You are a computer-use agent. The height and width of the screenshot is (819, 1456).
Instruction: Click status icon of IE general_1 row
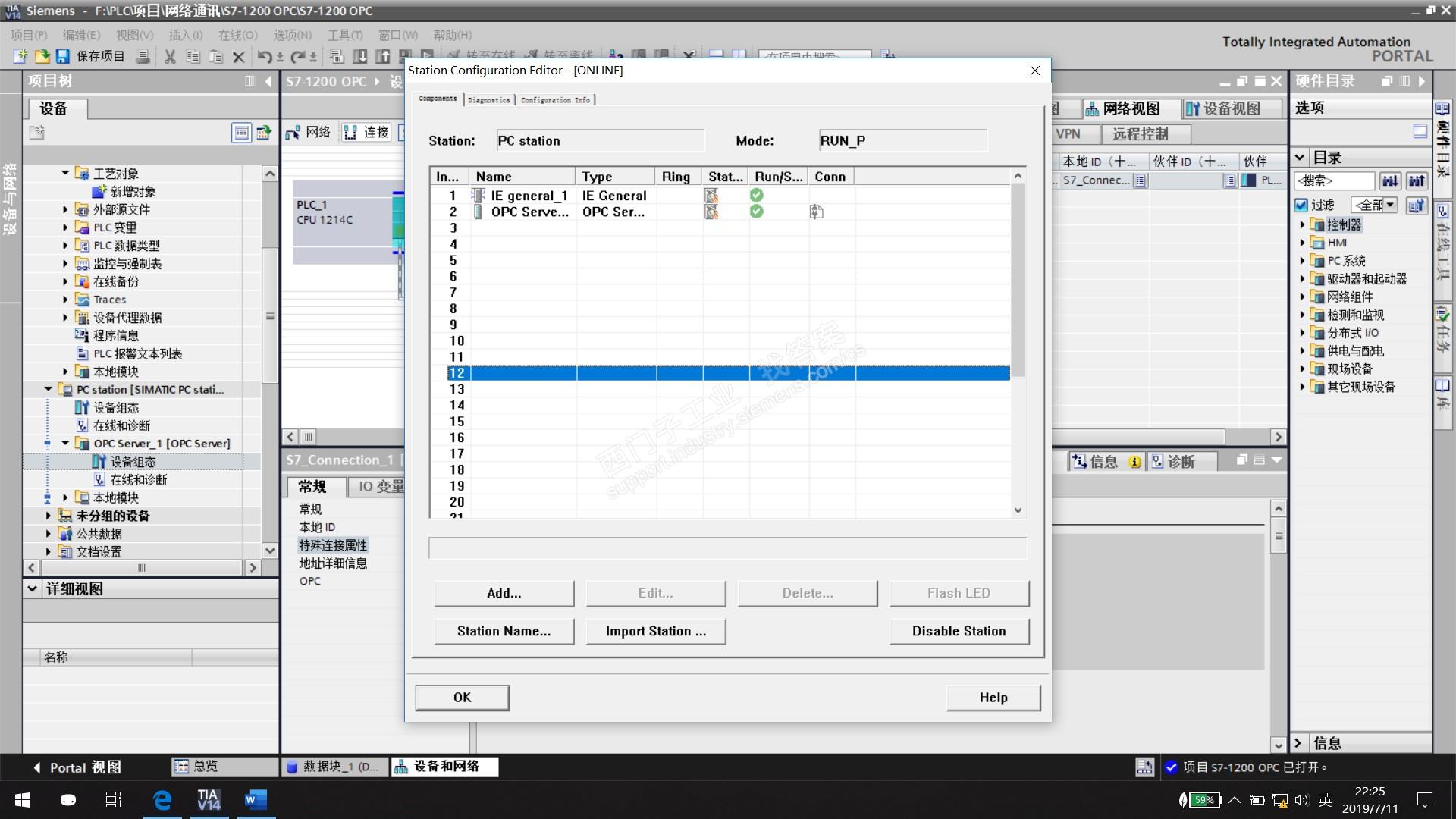point(711,196)
